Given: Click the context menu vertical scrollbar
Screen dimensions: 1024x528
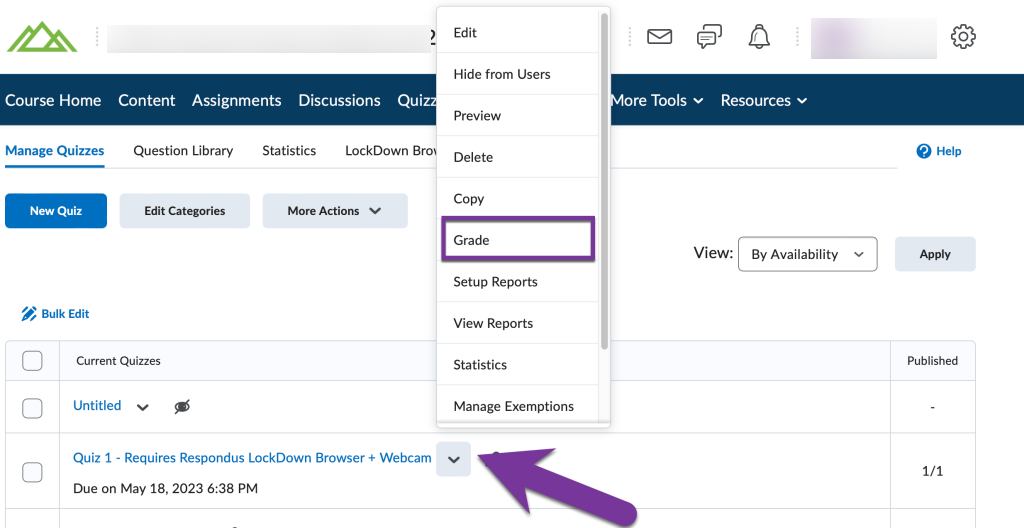Looking at the screenshot, I should pos(604,181).
